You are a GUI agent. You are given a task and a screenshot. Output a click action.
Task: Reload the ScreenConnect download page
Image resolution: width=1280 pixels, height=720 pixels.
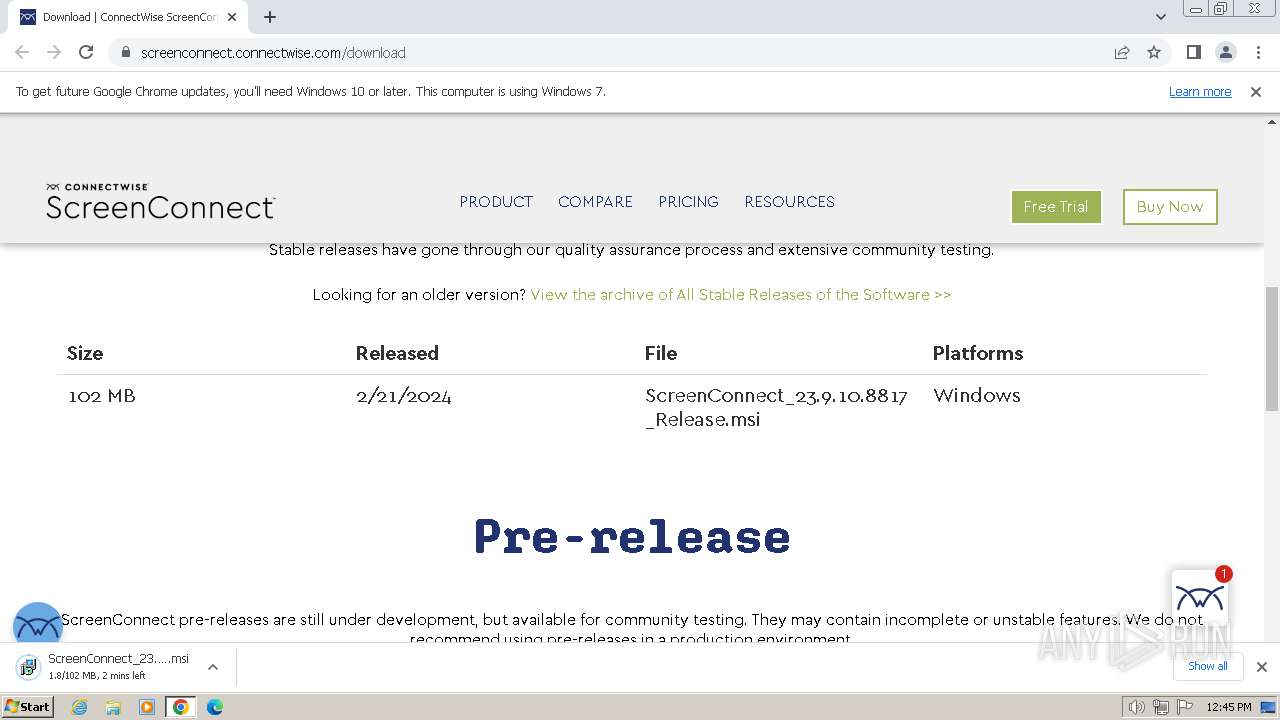point(86,52)
